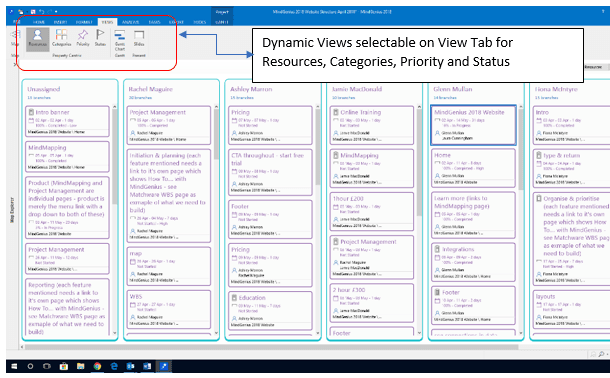Expand the Map Explorer side panel chevron
This screenshot has height=378, width=610.
click(15, 64)
